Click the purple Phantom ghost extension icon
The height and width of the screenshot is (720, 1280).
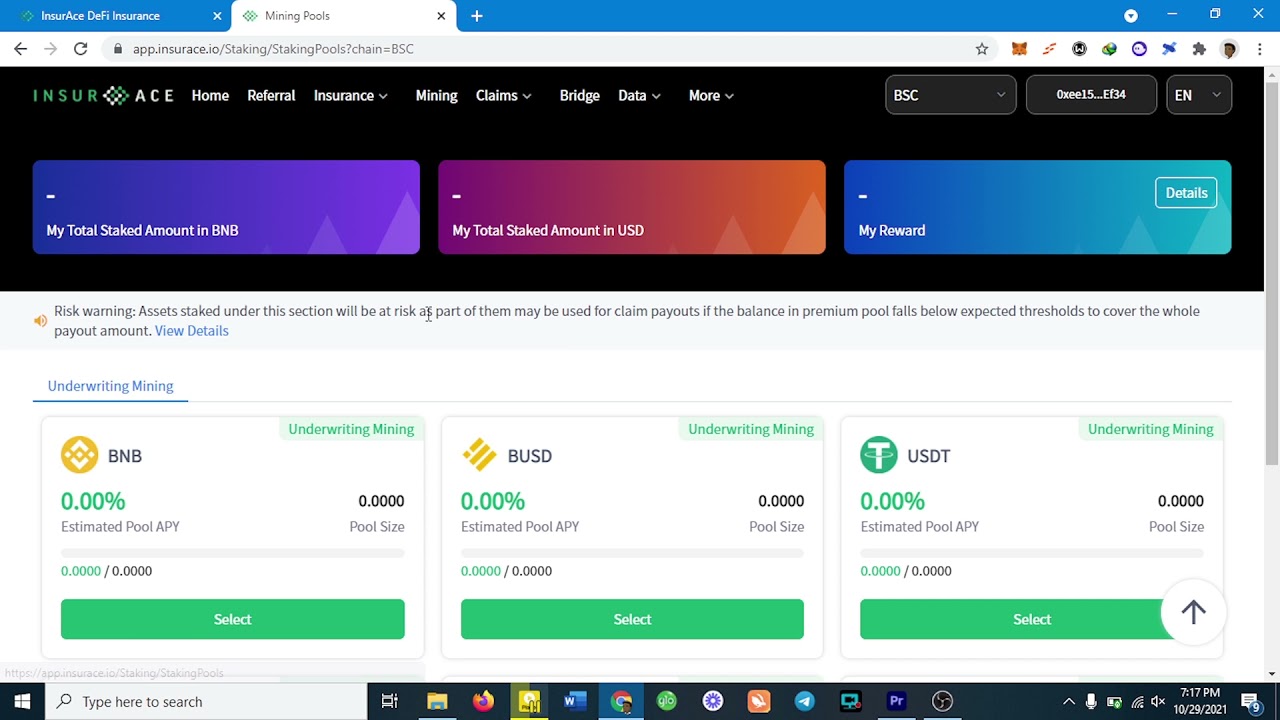1139,49
